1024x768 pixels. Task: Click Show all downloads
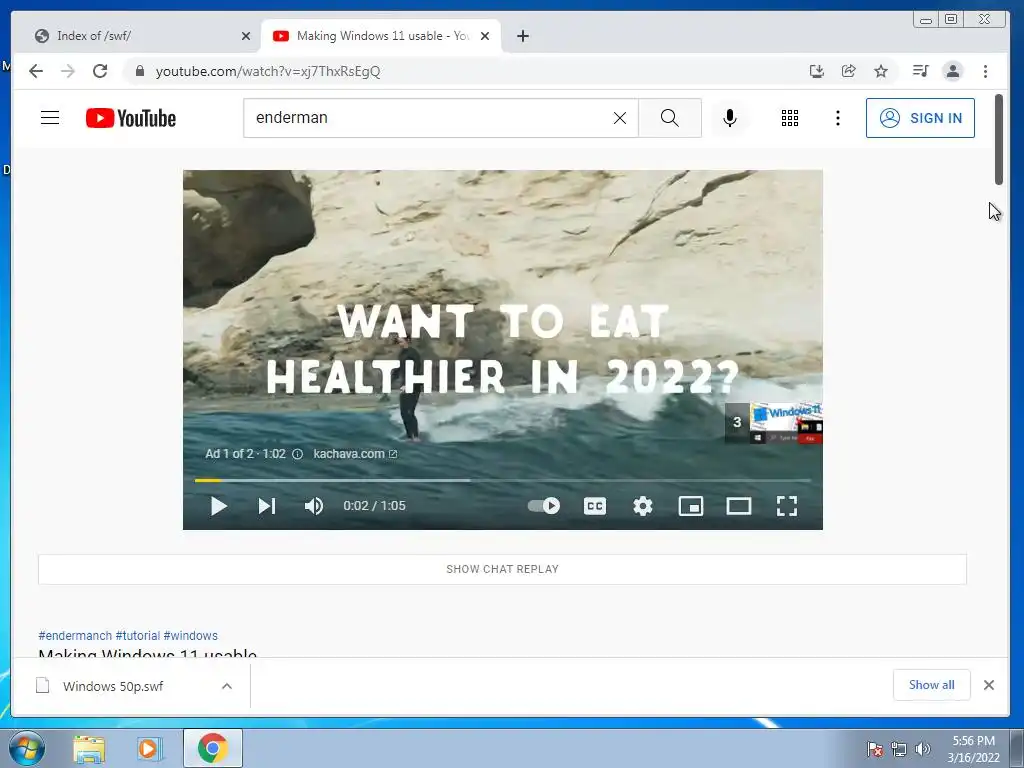point(931,685)
